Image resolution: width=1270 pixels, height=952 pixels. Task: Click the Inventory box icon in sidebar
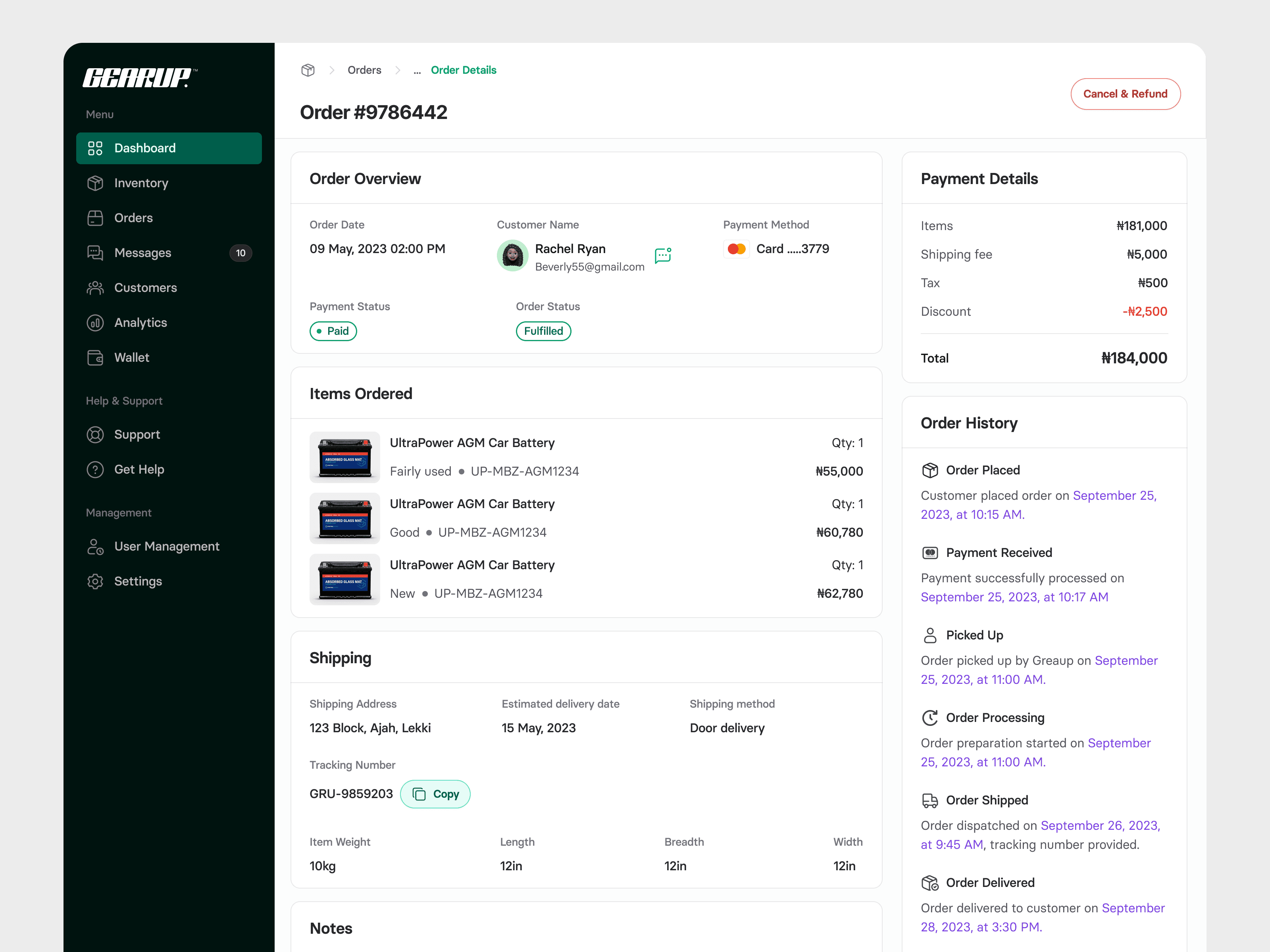(95, 183)
